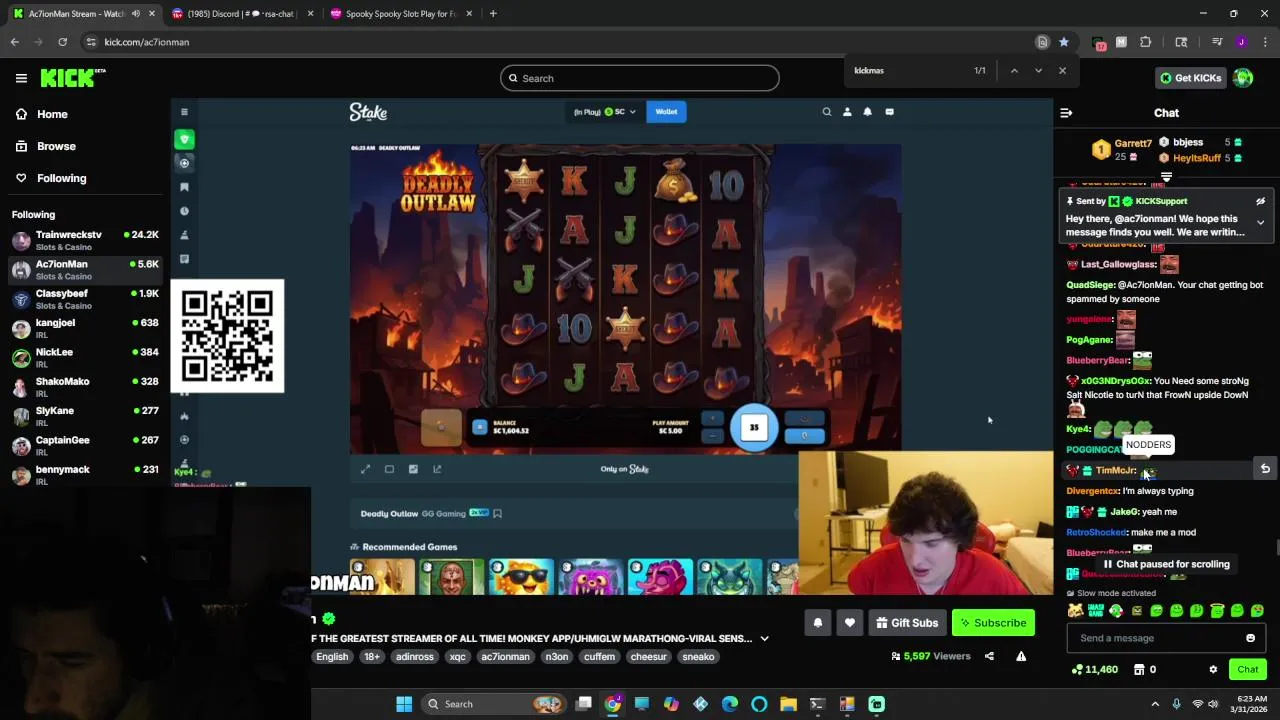Click the Gift Subs button
The image size is (1280, 720).
click(x=907, y=623)
